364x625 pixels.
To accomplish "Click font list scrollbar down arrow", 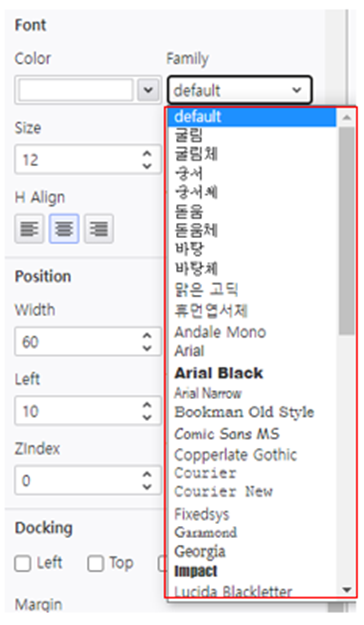I will [347, 590].
